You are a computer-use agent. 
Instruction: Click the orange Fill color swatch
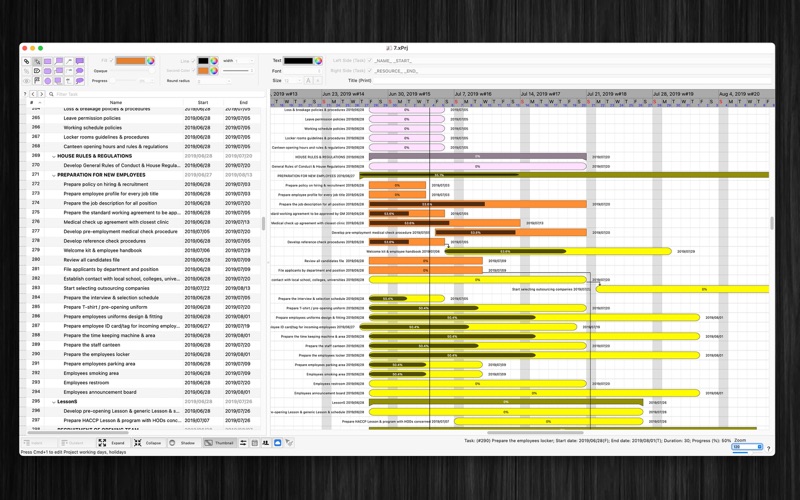(131, 61)
